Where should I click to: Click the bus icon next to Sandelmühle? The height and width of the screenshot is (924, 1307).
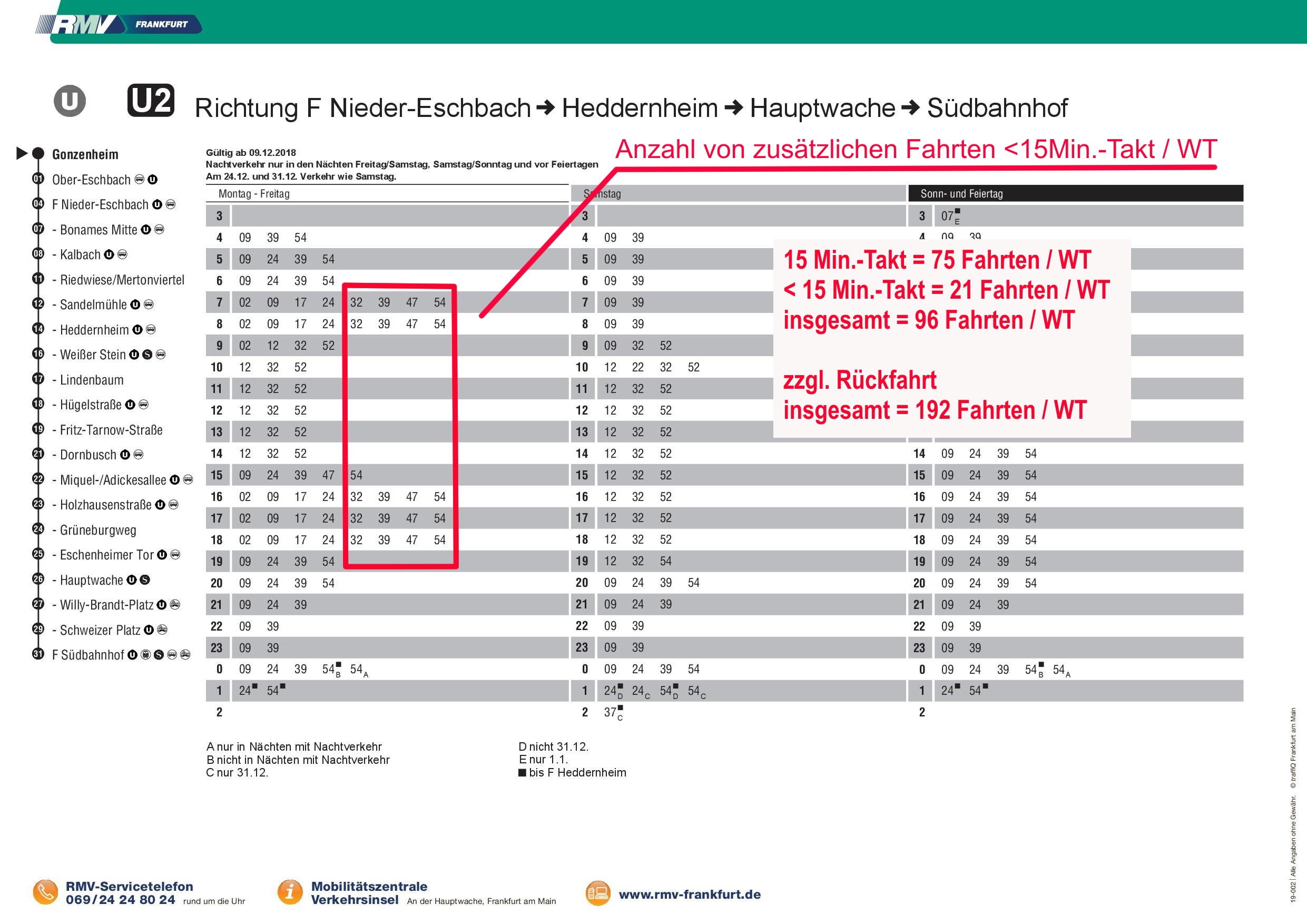[149, 304]
